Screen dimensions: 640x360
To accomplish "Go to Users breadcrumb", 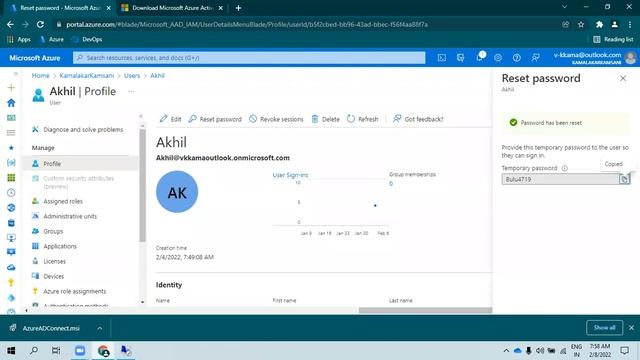I will pyautogui.click(x=132, y=76).
